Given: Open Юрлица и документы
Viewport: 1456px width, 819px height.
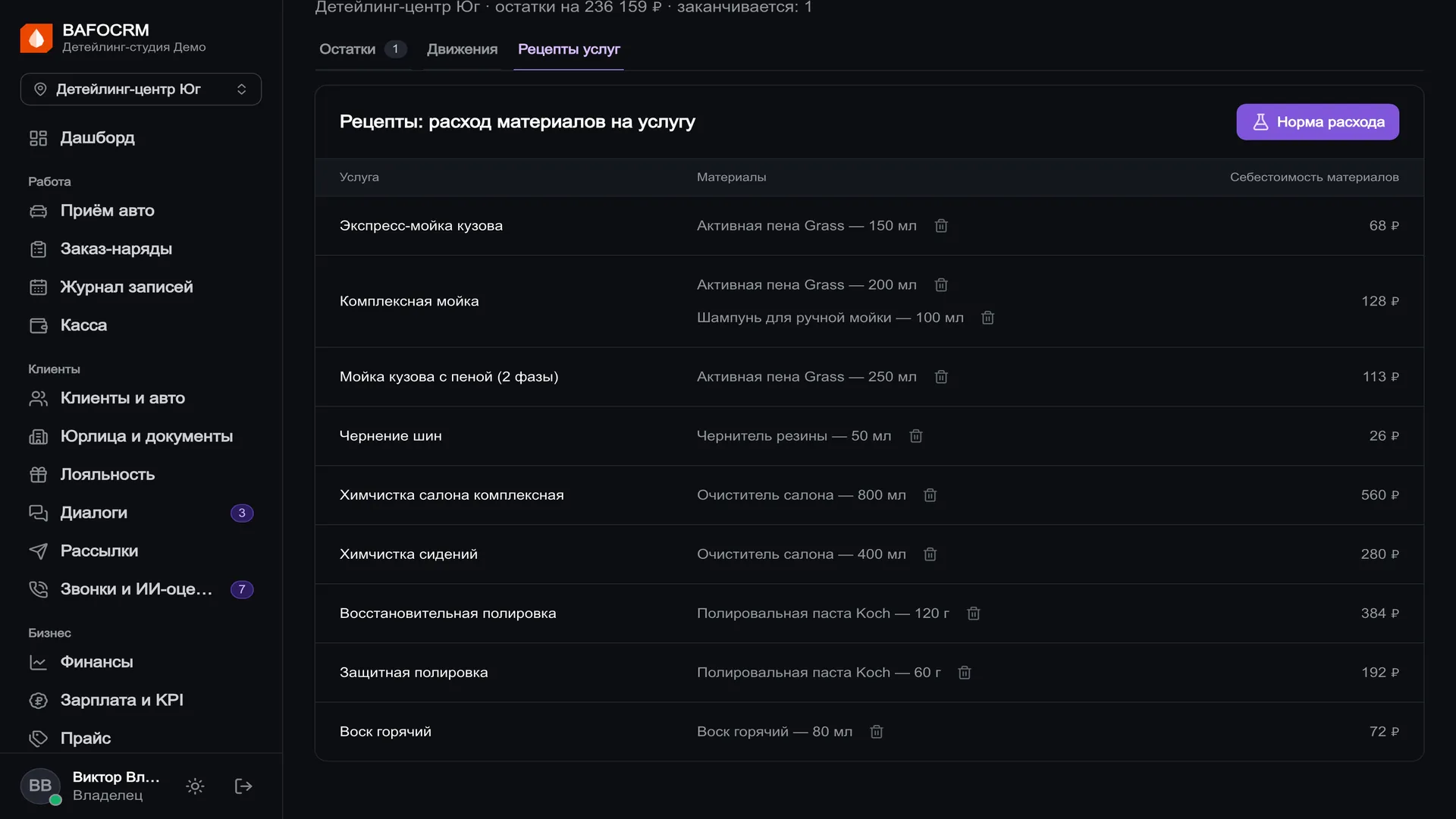Looking at the screenshot, I should (x=141, y=437).
